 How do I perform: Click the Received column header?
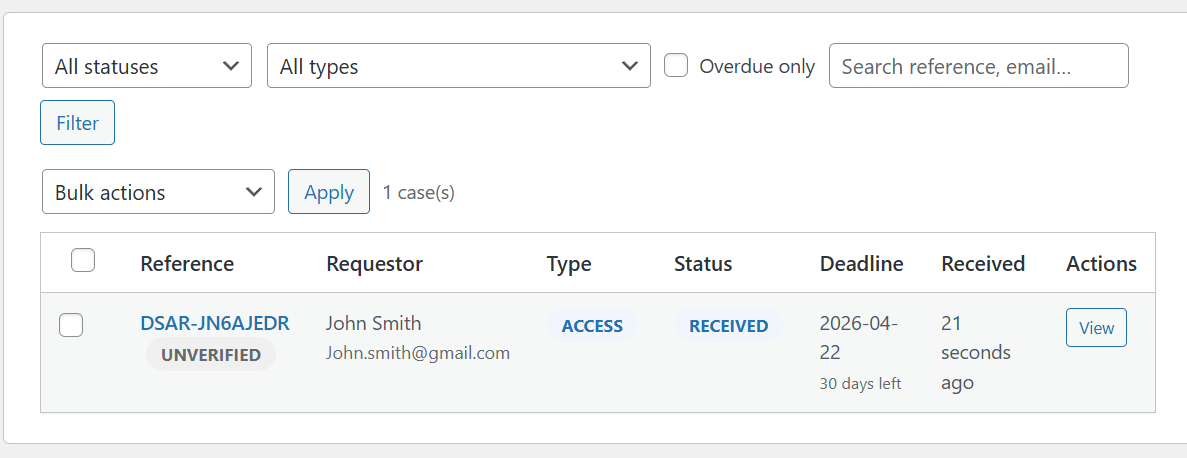click(x=982, y=264)
